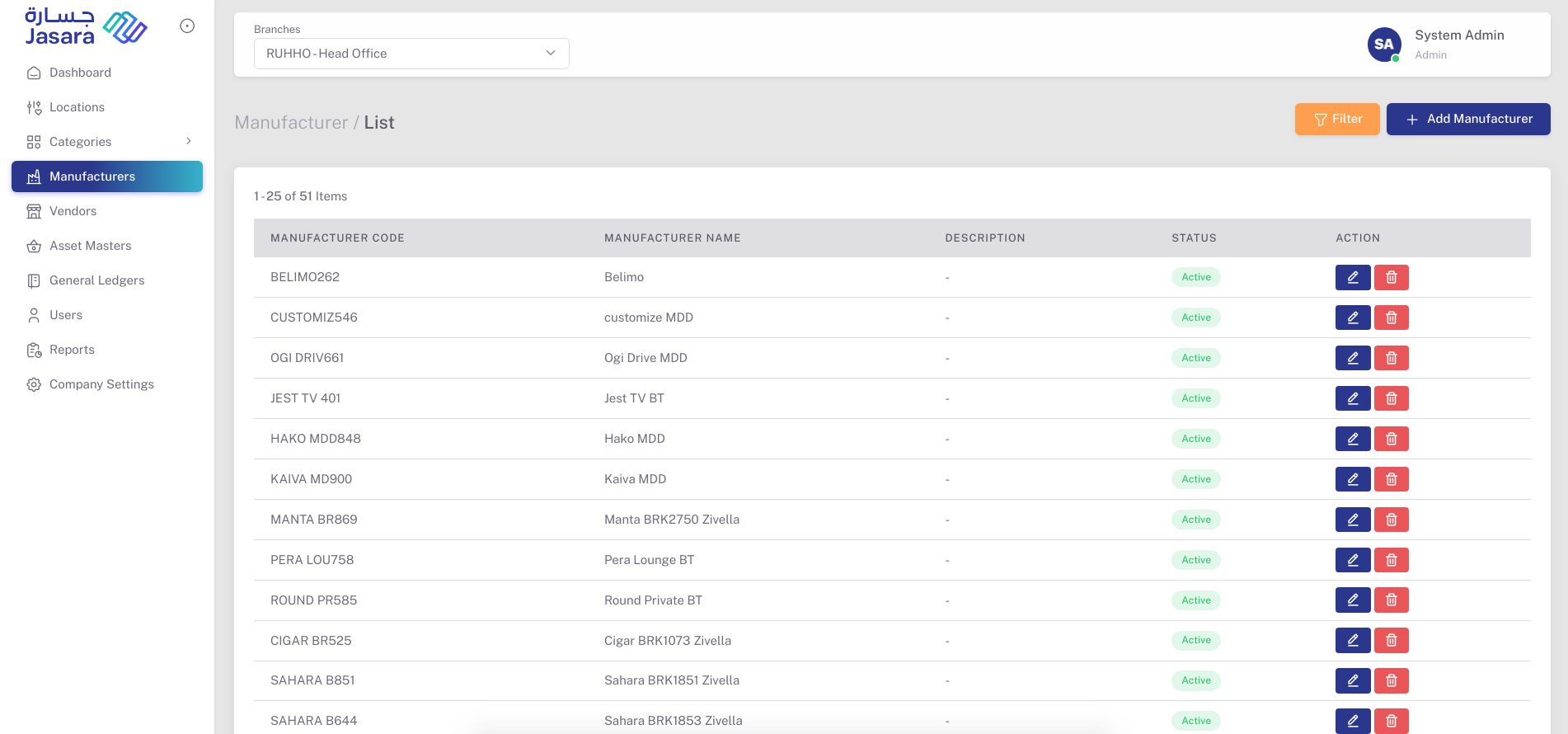Edit the Hako MDD manufacturer
Viewport: 1568px width, 734px height.
(x=1352, y=439)
